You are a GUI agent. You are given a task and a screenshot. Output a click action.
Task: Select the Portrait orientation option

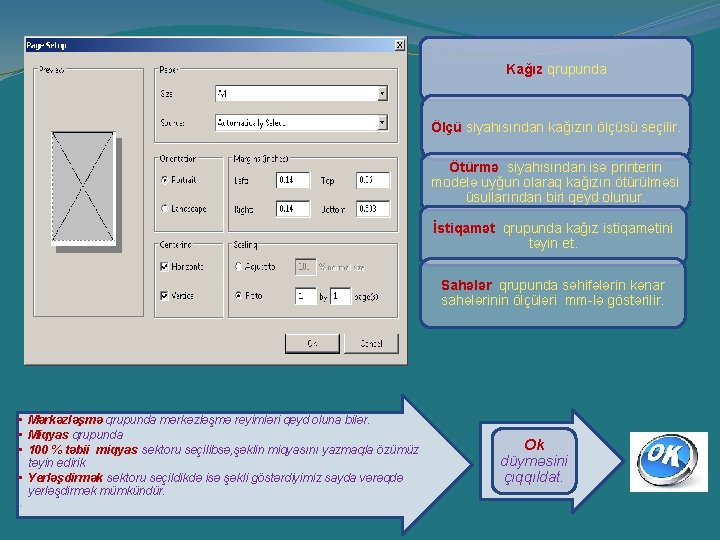tap(164, 180)
